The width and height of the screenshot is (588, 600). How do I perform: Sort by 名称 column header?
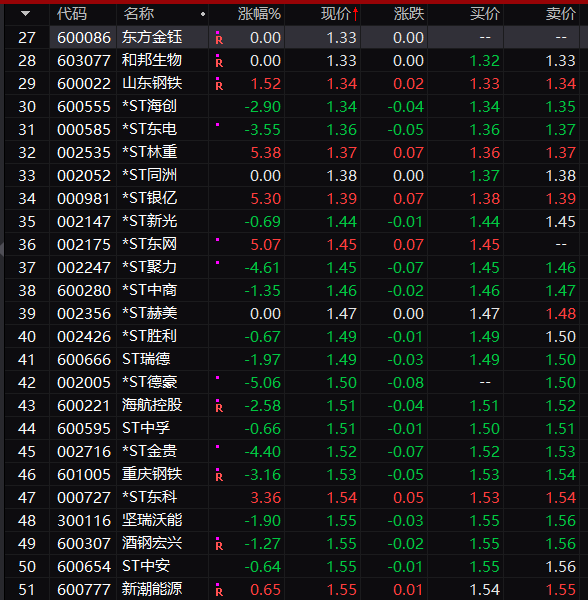[x=138, y=14]
